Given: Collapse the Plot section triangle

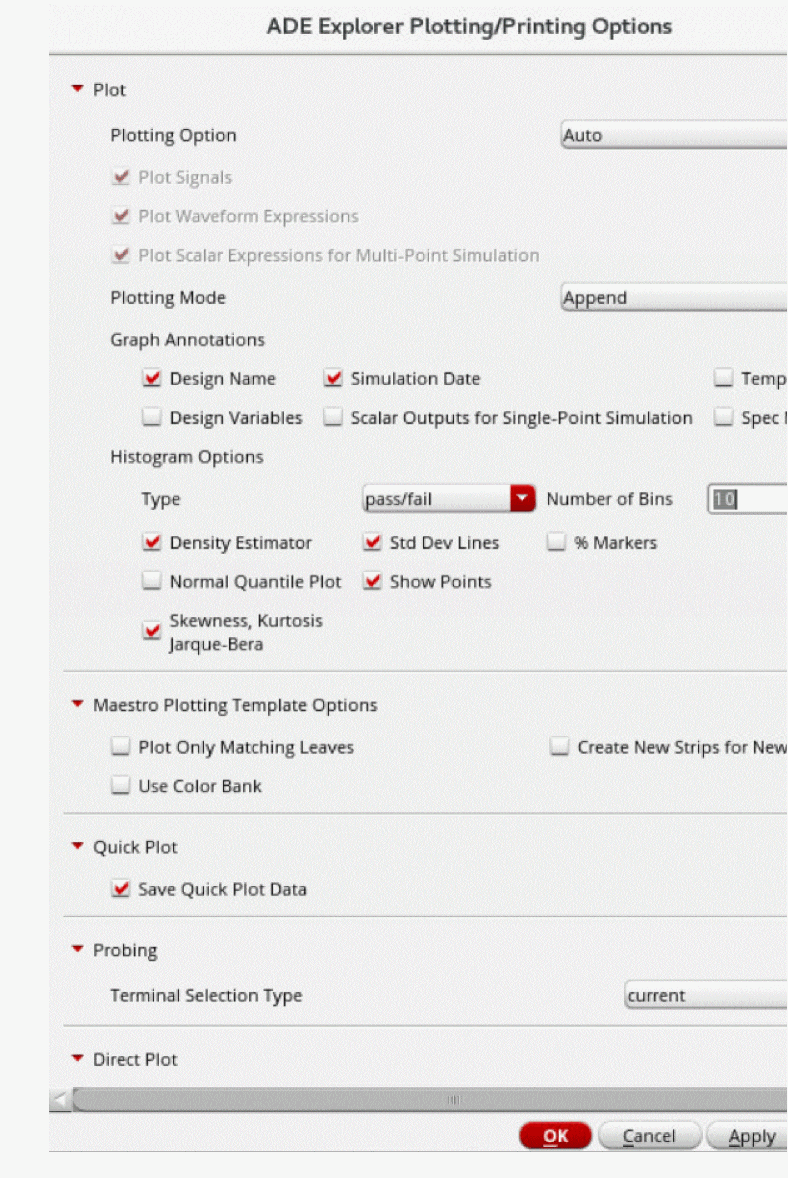Looking at the screenshot, I should pyautogui.click(x=78, y=89).
